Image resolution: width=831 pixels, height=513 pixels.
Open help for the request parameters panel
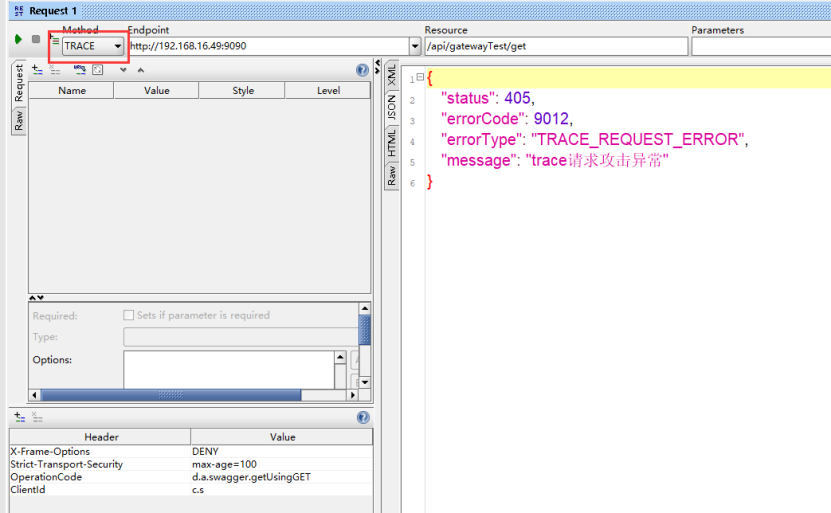pyautogui.click(x=362, y=70)
